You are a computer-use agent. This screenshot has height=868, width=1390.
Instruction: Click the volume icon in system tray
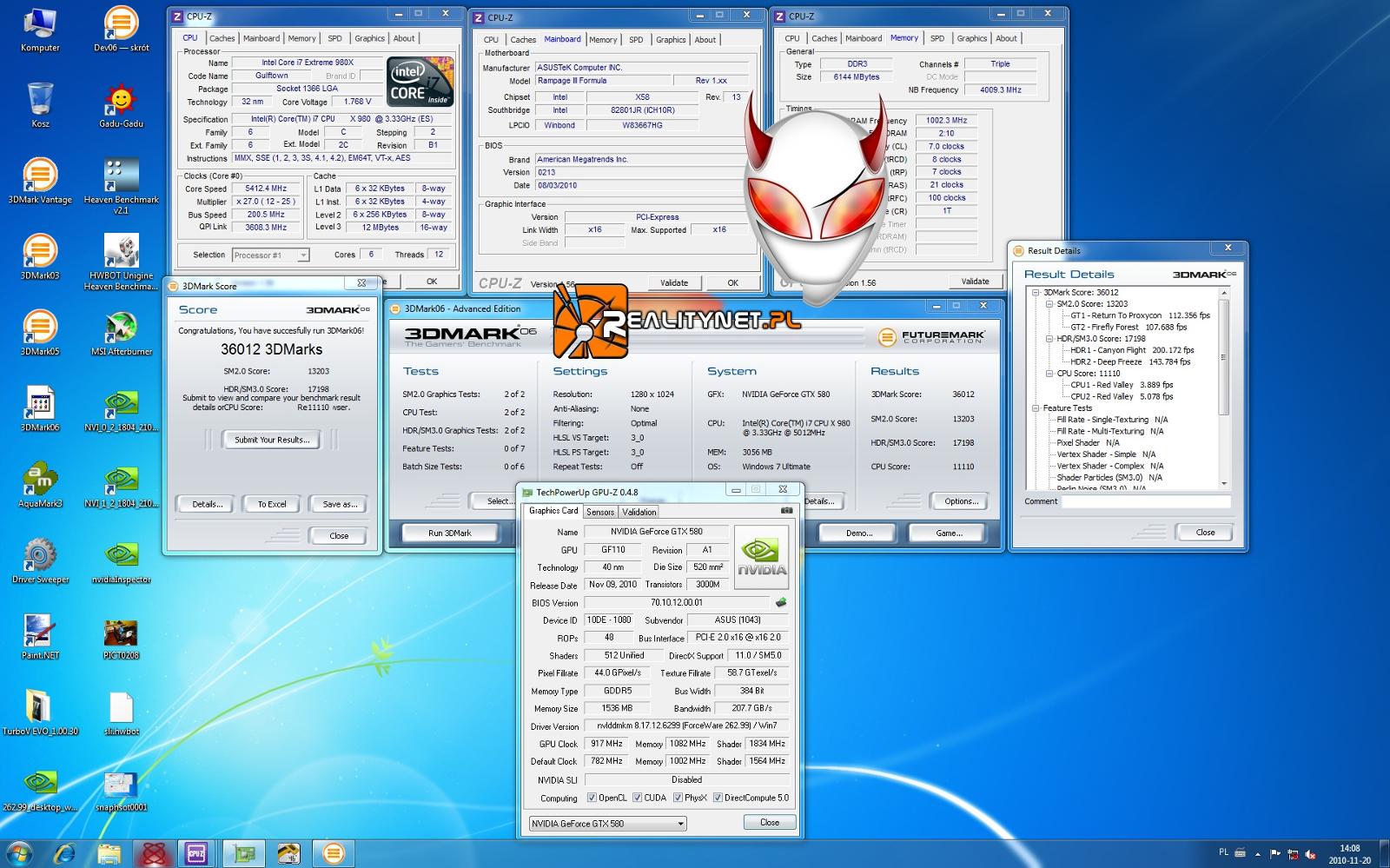click(x=1308, y=854)
